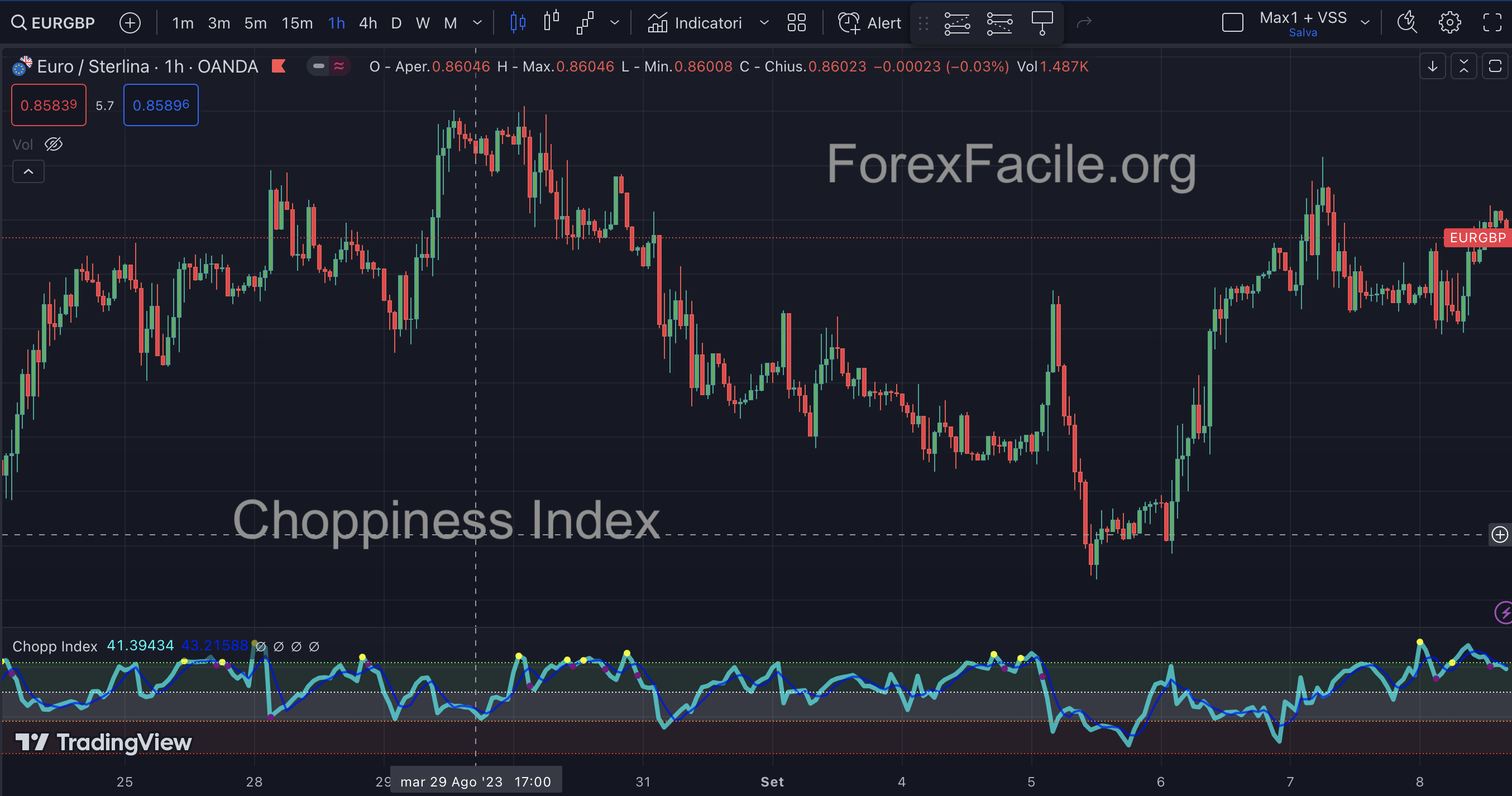This screenshot has width=1512, height=796.
Task: Select the weekly W timeframe
Action: [x=423, y=23]
